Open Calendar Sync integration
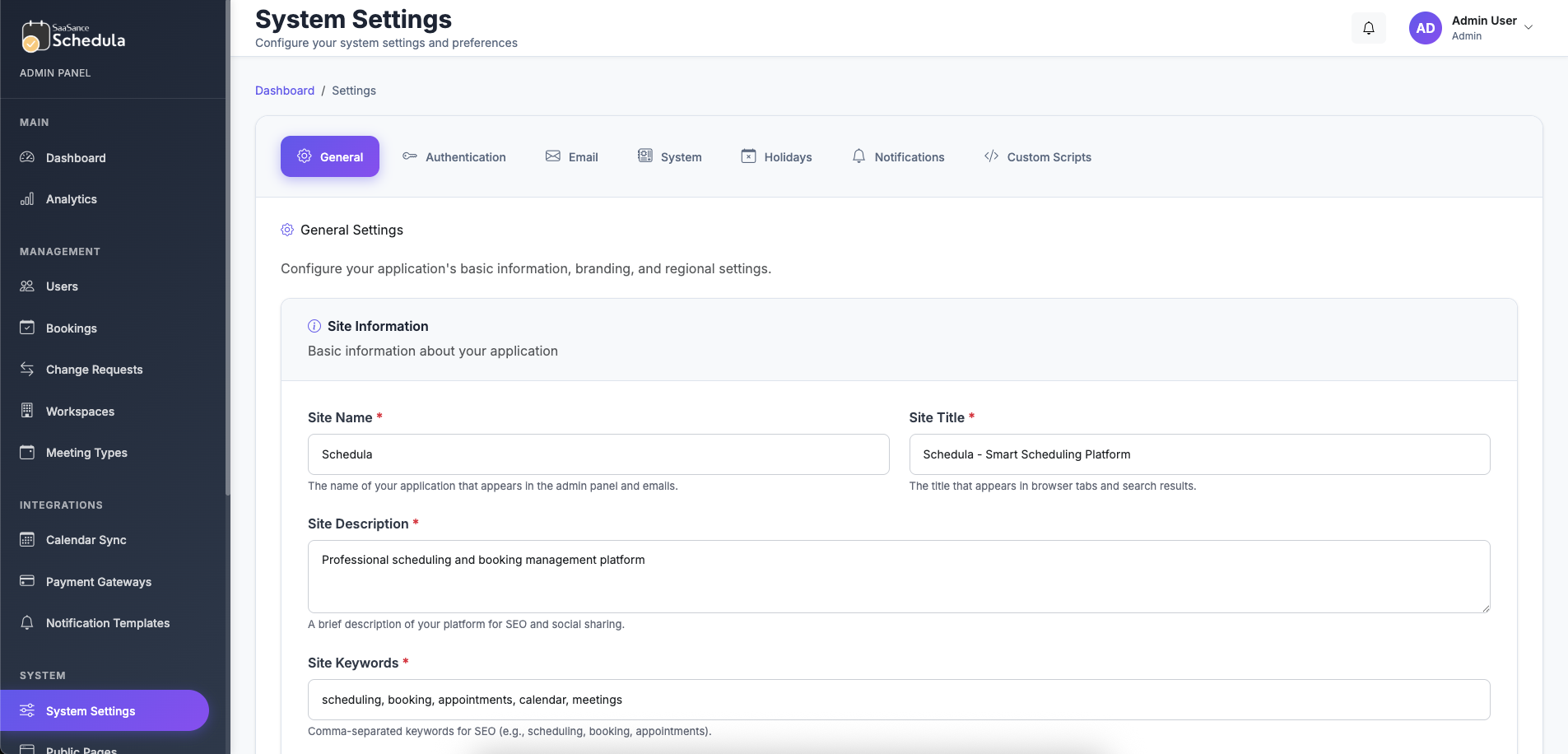This screenshot has height=754, width=1568. pos(85,540)
